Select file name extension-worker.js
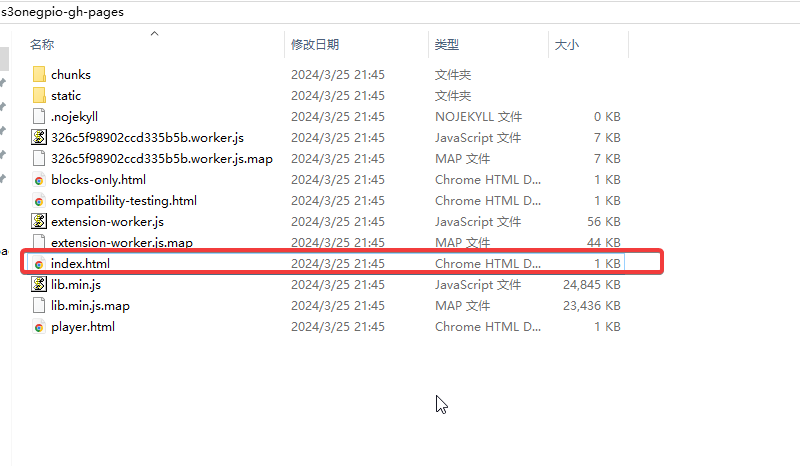The image size is (800, 466). coord(108,222)
